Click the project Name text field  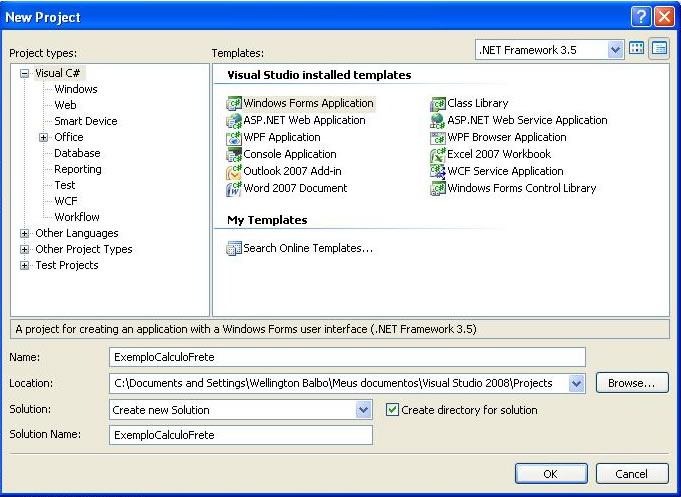347,357
